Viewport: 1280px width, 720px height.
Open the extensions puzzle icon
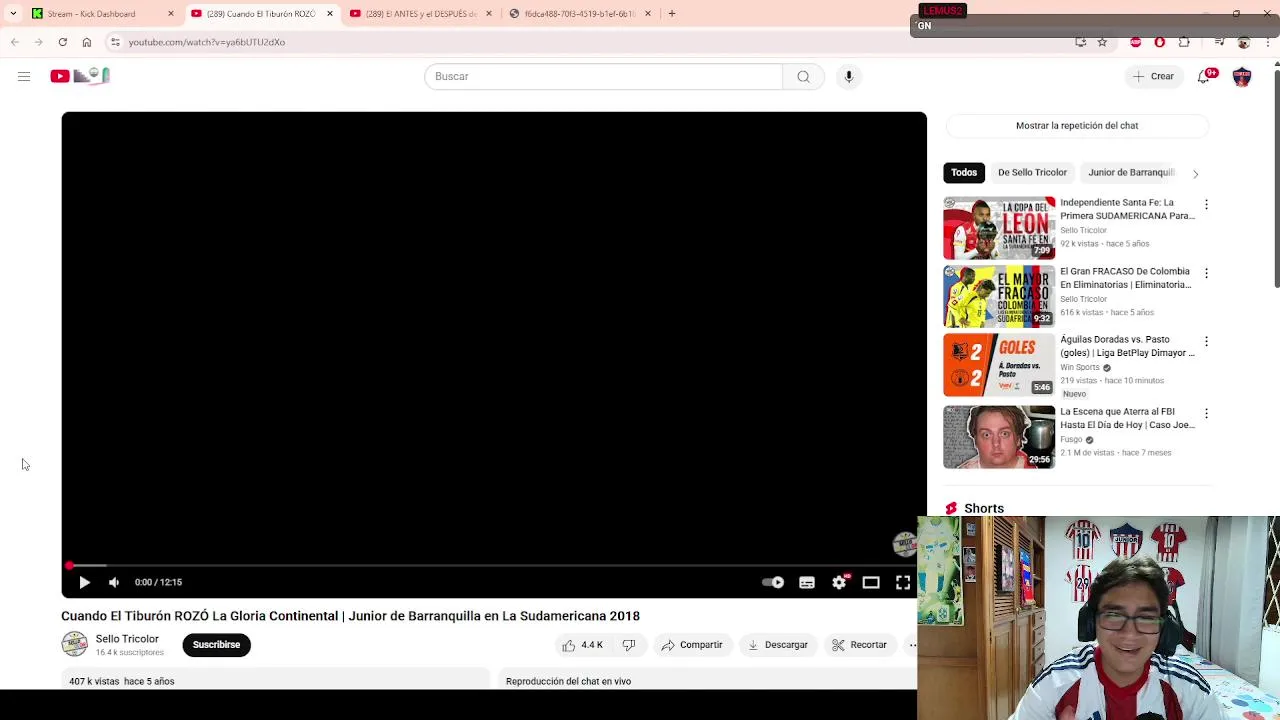1184,42
